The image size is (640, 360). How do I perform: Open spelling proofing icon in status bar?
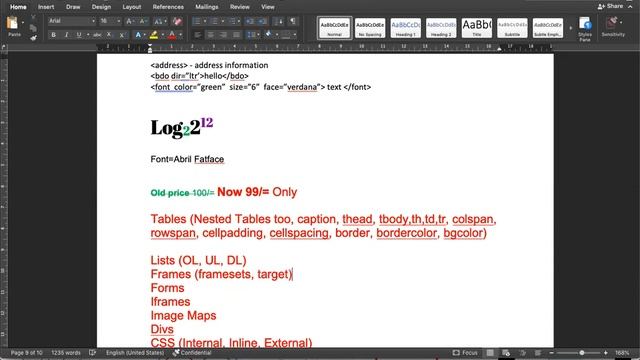(93, 353)
